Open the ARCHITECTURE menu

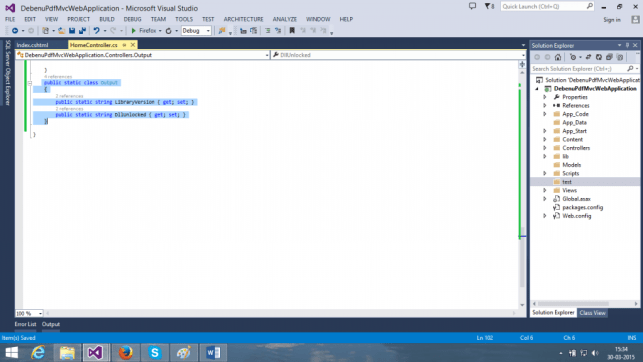click(243, 19)
